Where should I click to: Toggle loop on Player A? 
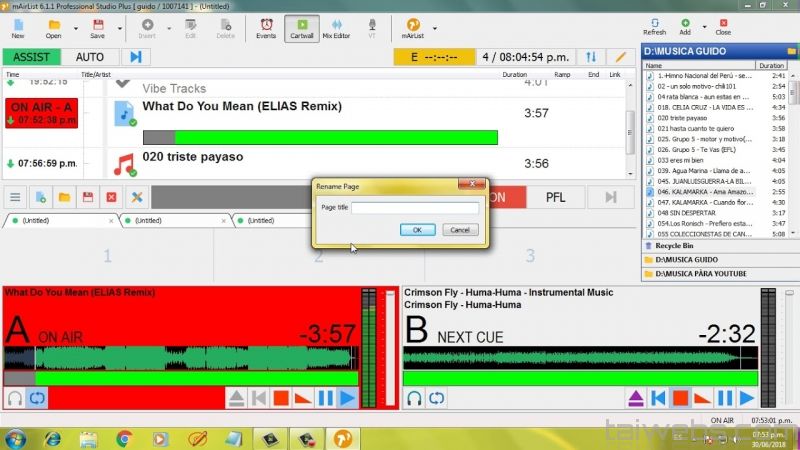39,398
